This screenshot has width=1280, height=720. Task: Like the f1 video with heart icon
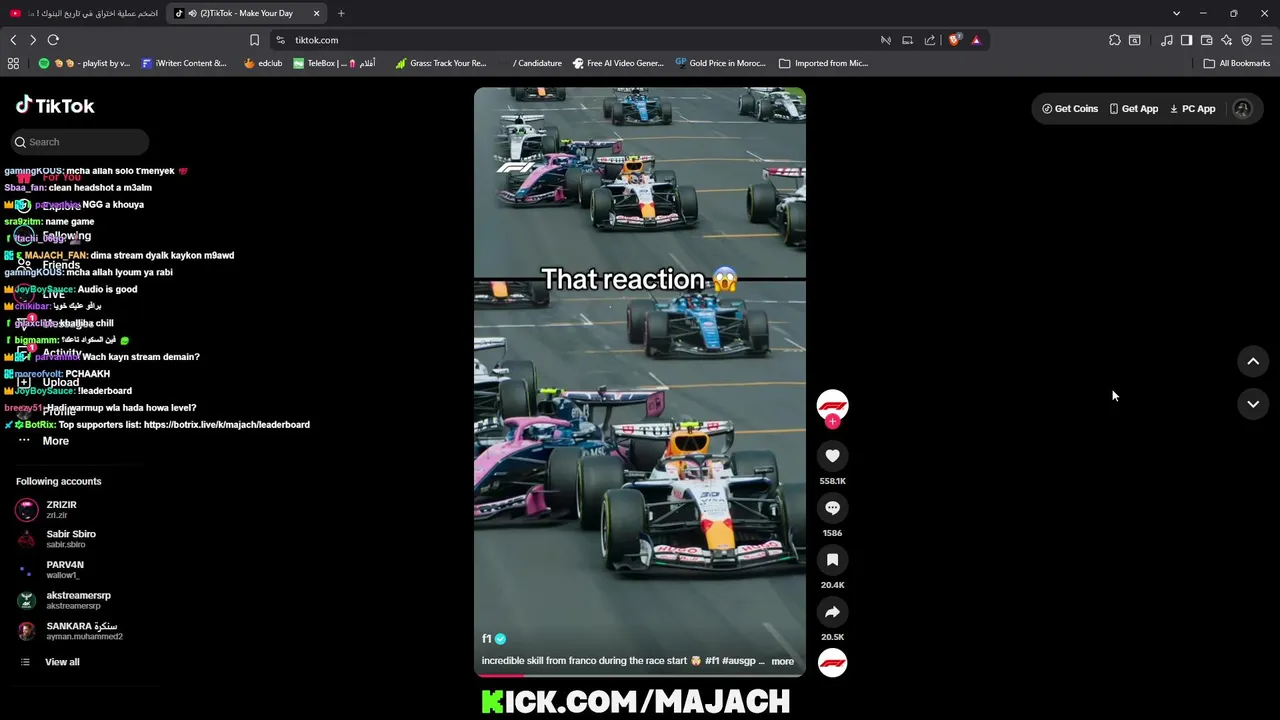[832, 456]
